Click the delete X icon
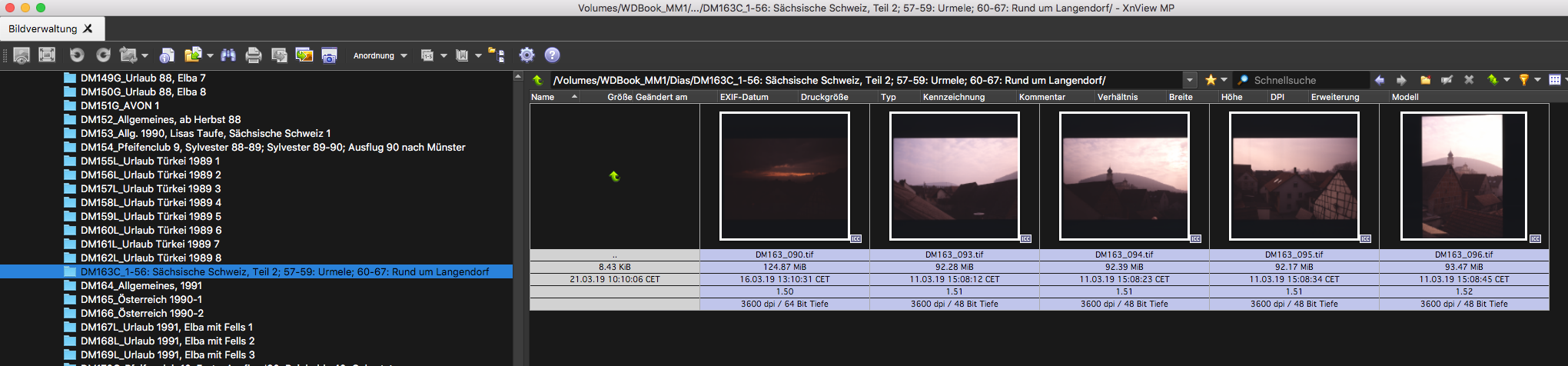 point(1469,80)
